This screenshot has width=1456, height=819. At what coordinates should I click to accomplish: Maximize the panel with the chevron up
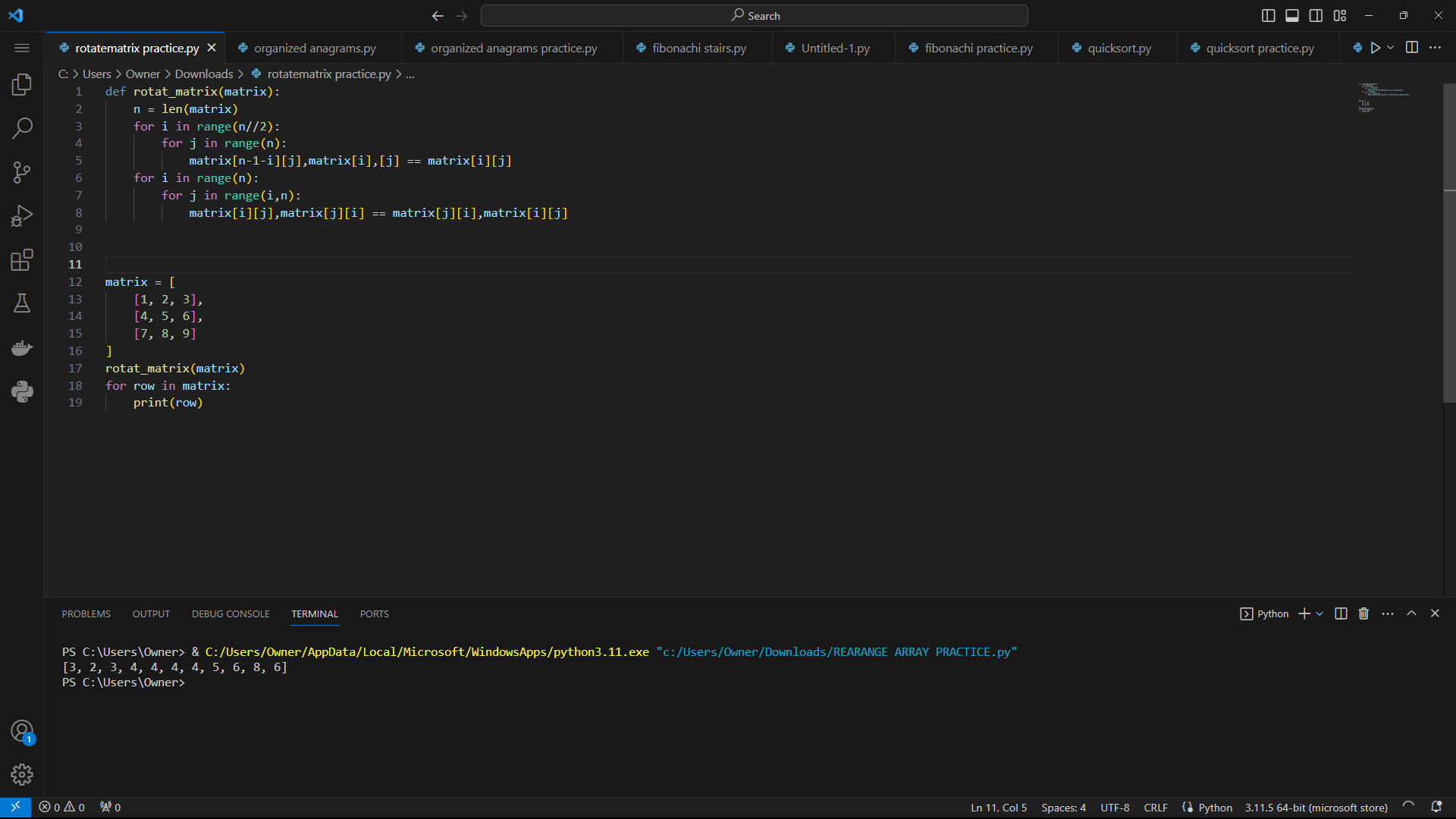point(1411,613)
